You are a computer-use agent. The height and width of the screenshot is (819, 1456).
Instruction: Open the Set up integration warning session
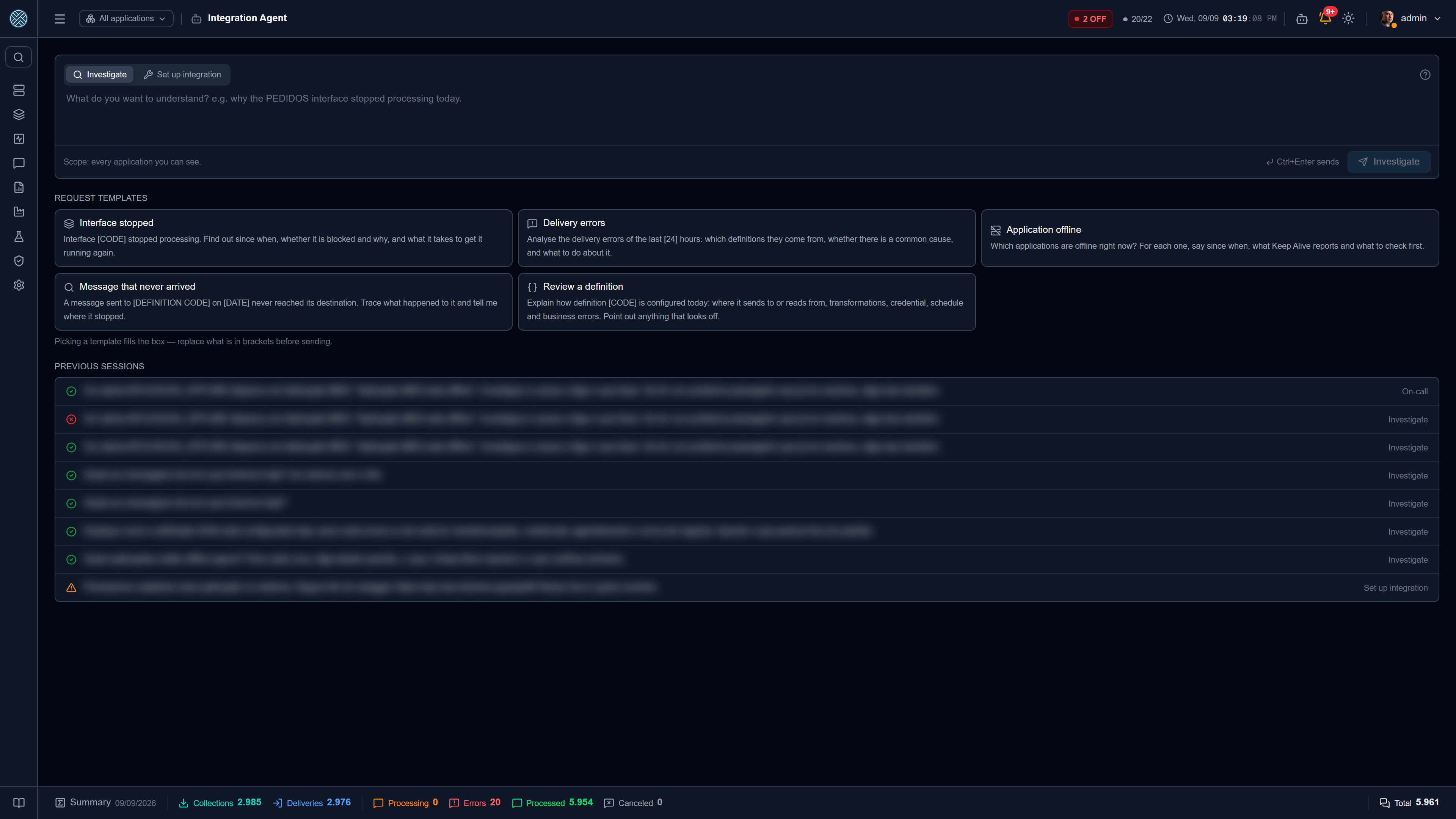pyautogui.click(x=747, y=588)
